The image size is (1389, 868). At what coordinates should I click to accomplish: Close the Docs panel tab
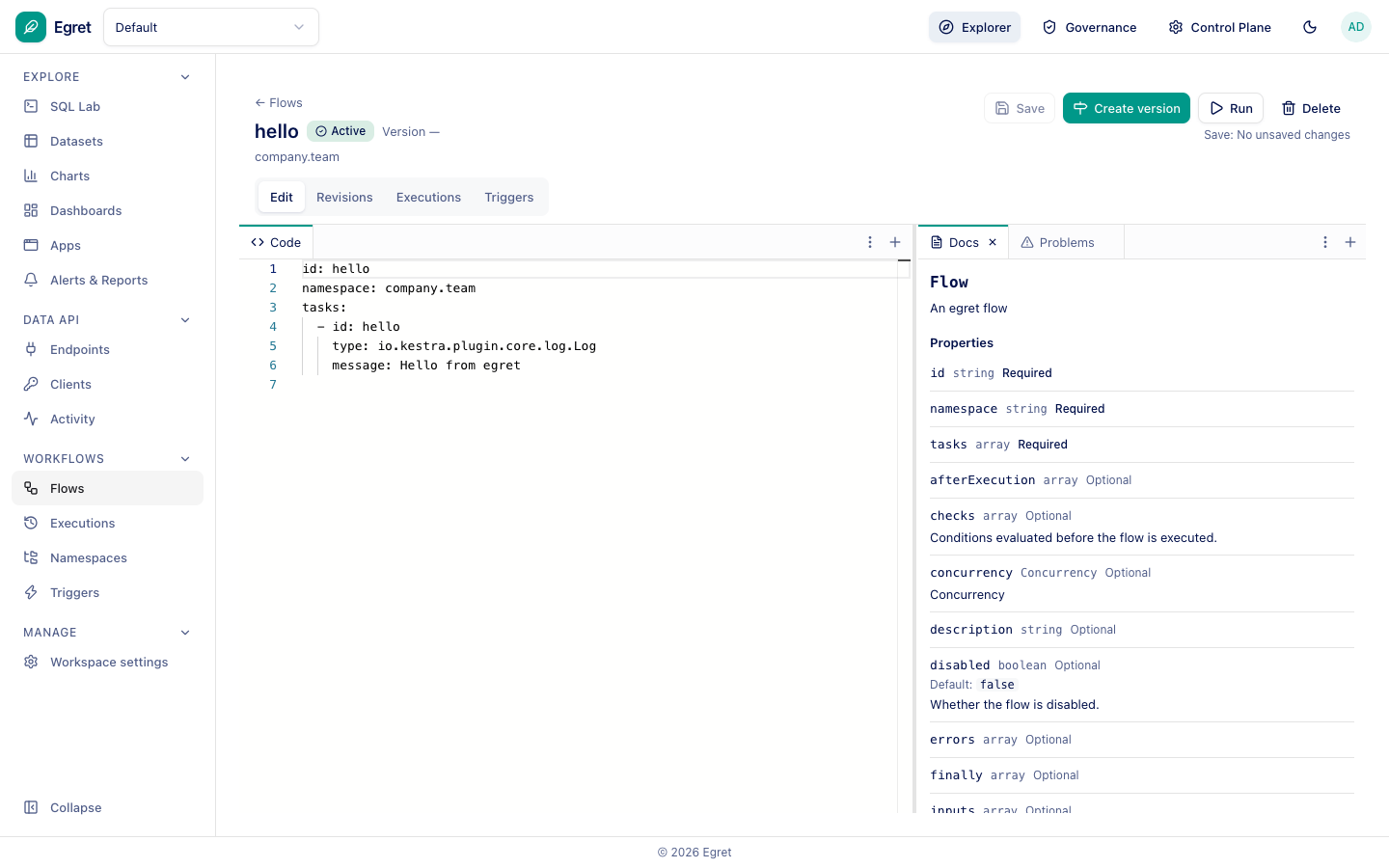(993, 242)
